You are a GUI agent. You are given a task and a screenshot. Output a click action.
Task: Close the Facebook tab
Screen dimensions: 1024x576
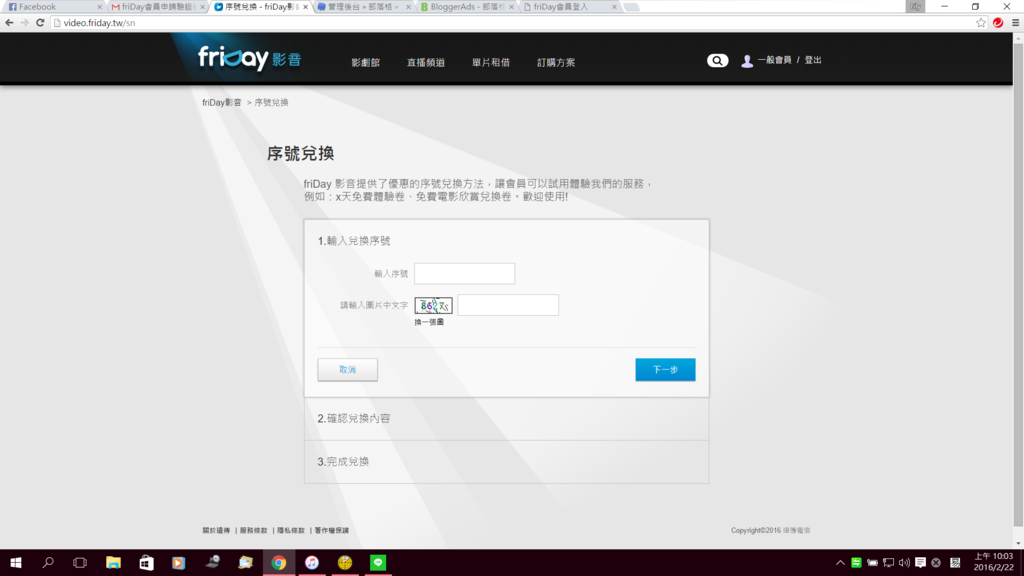99,7
